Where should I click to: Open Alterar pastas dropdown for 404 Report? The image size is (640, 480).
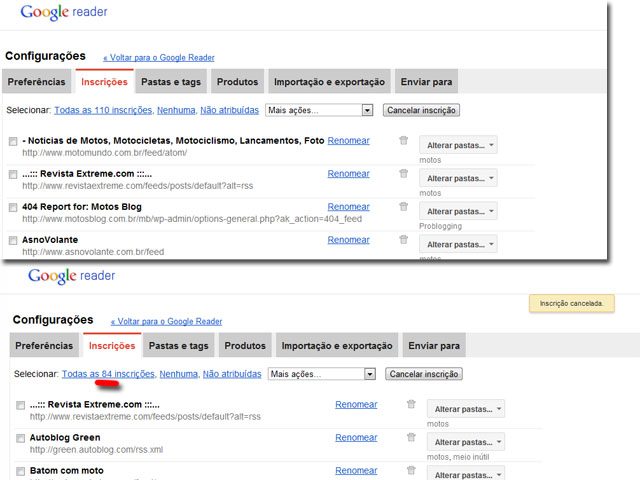458,211
